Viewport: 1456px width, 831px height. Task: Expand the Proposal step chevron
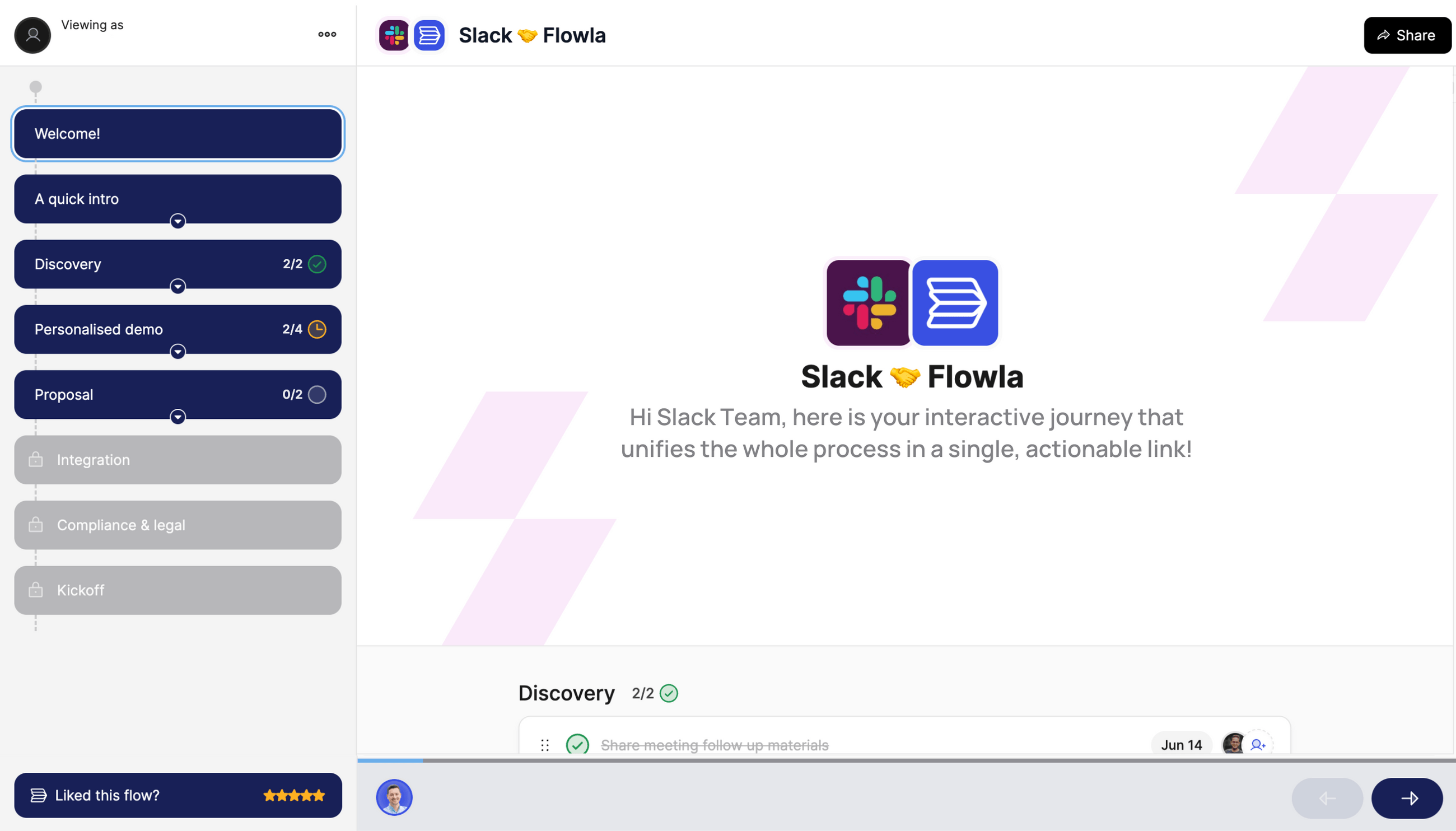pos(178,417)
